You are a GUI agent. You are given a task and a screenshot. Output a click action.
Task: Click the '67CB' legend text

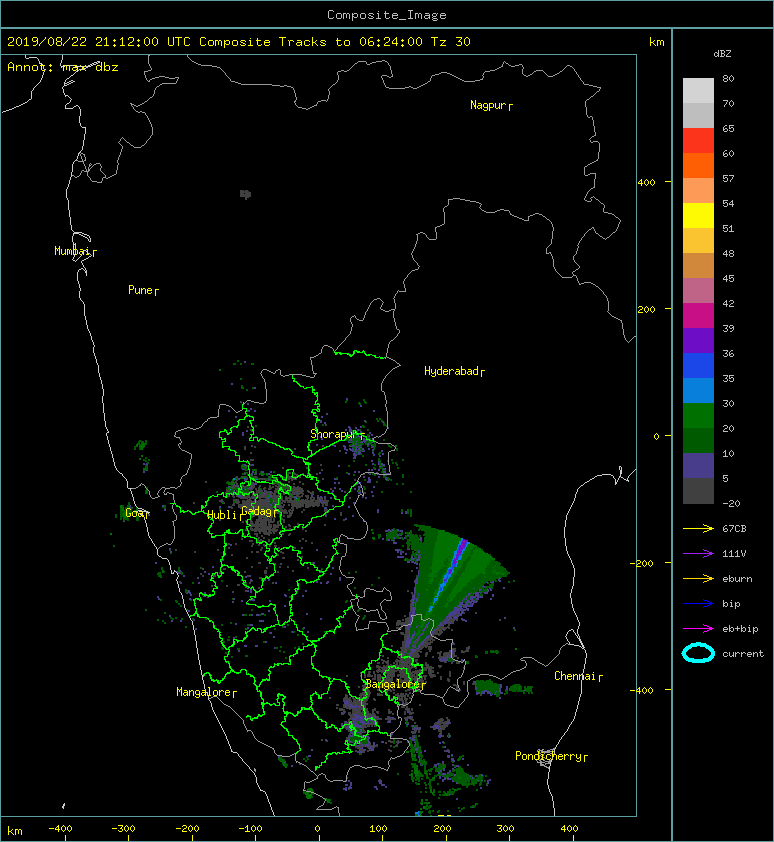pos(734,528)
